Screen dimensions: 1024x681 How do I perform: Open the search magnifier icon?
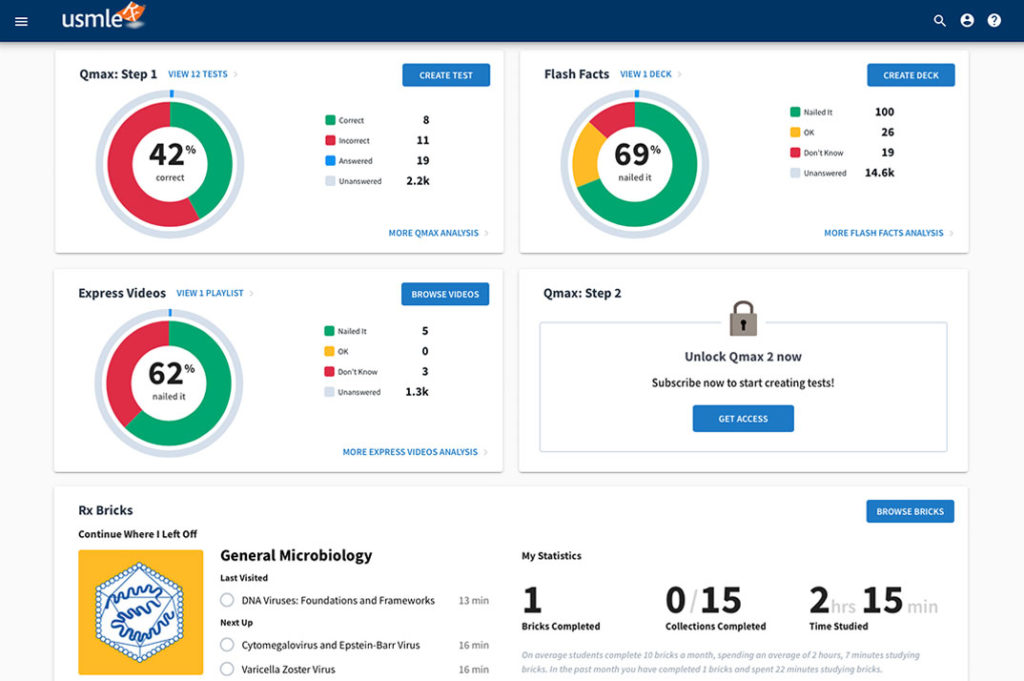[939, 20]
